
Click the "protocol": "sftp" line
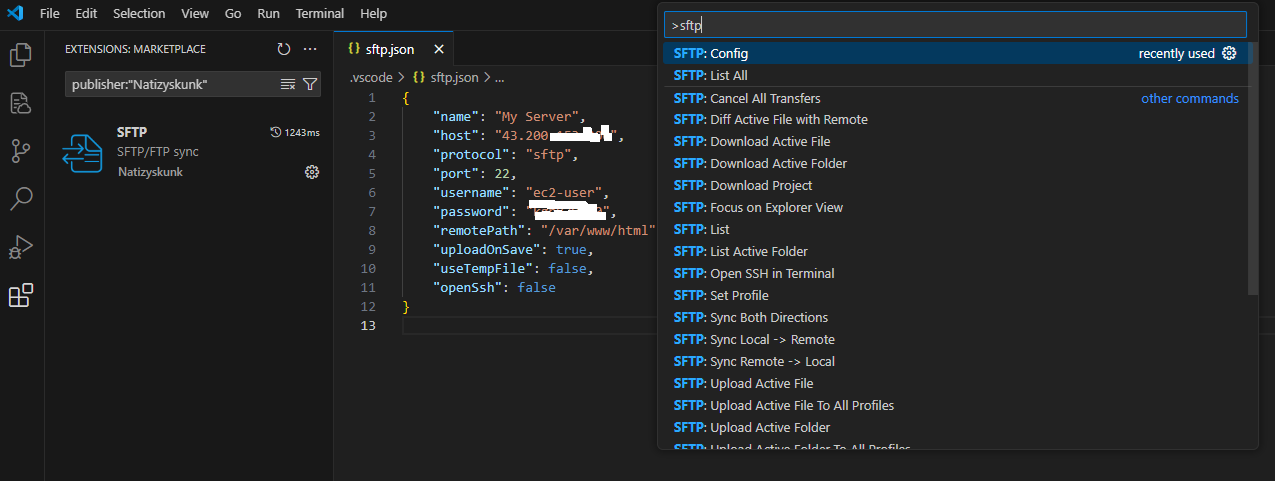coord(505,154)
